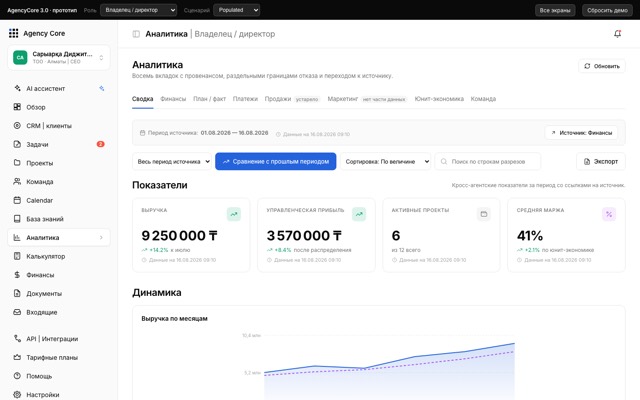The image size is (640, 400).
Task: Open Документы in the sidebar
Action: pos(59,293)
